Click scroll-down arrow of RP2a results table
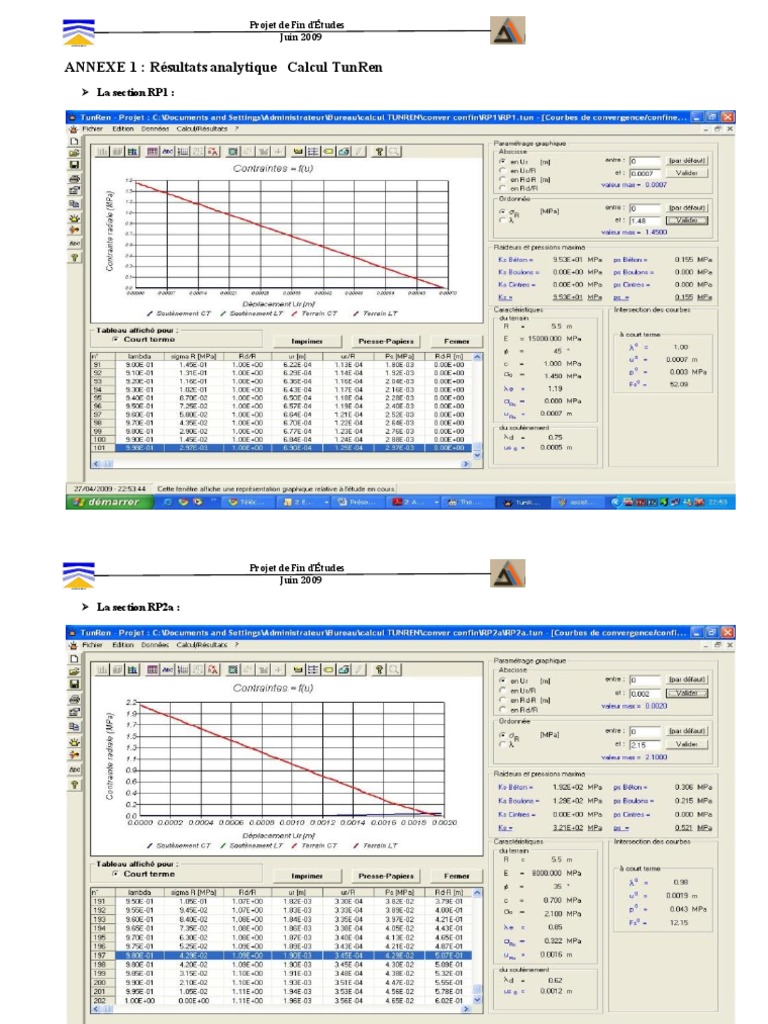This screenshot has height=1024, width=768. [x=477, y=1000]
